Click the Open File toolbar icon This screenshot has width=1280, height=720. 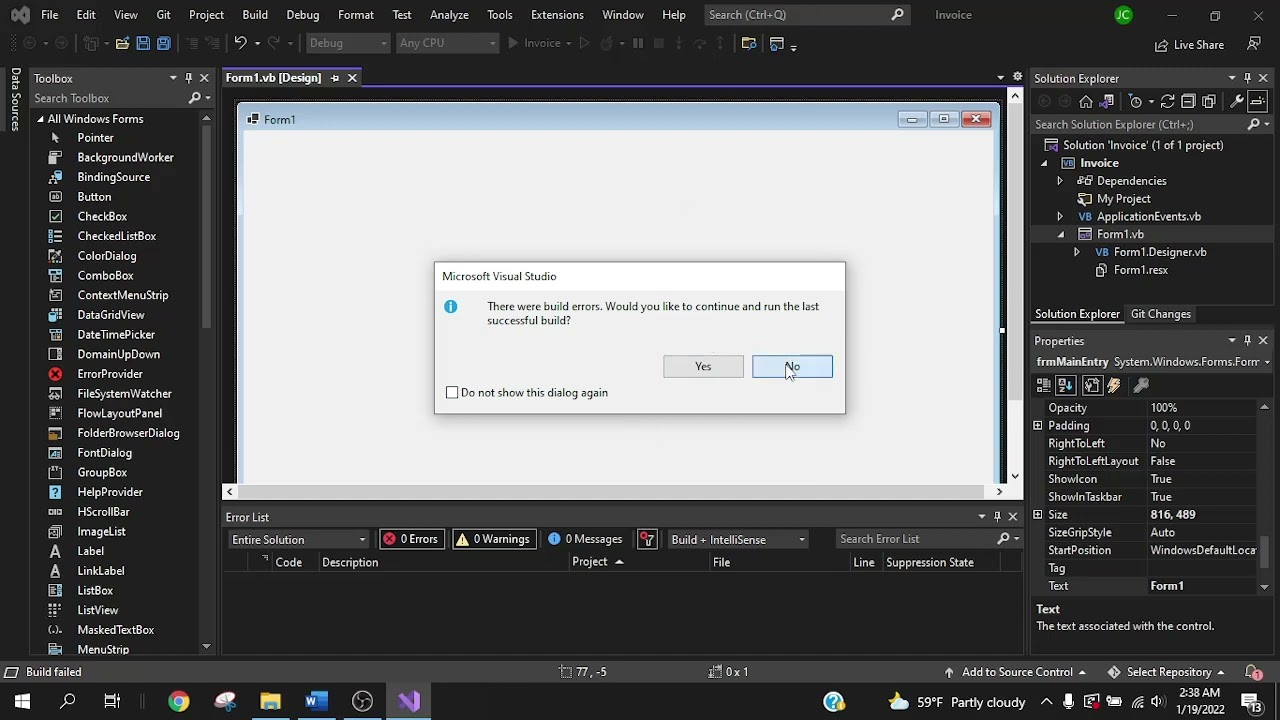coord(122,44)
